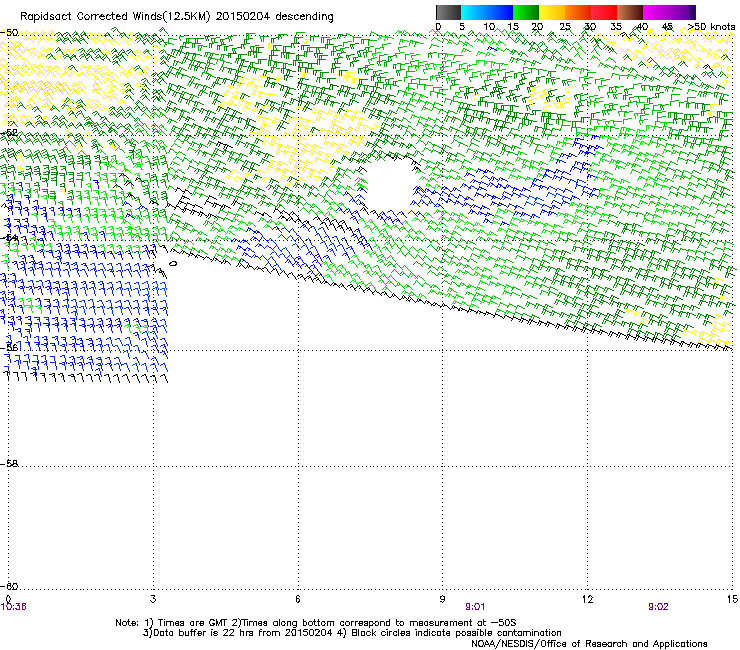
Task: Click the legend scale label '10'
Action: 489,27
